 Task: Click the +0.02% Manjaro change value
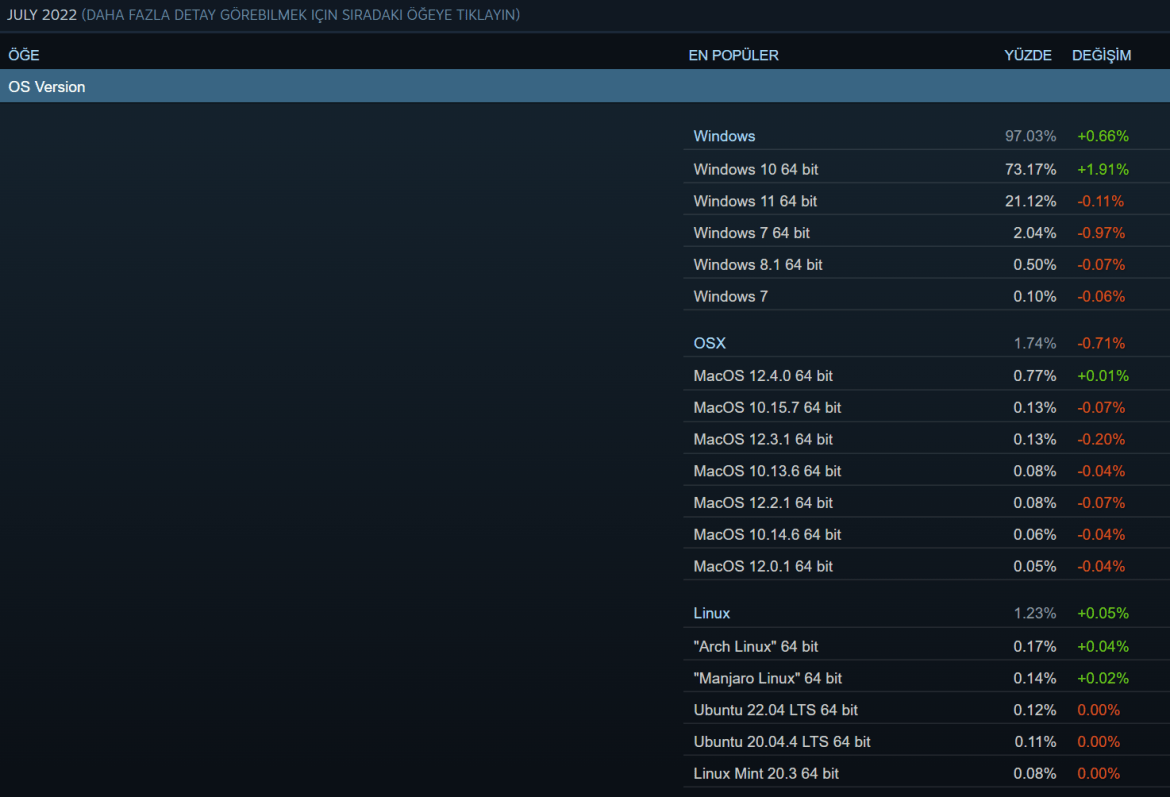pos(1102,678)
